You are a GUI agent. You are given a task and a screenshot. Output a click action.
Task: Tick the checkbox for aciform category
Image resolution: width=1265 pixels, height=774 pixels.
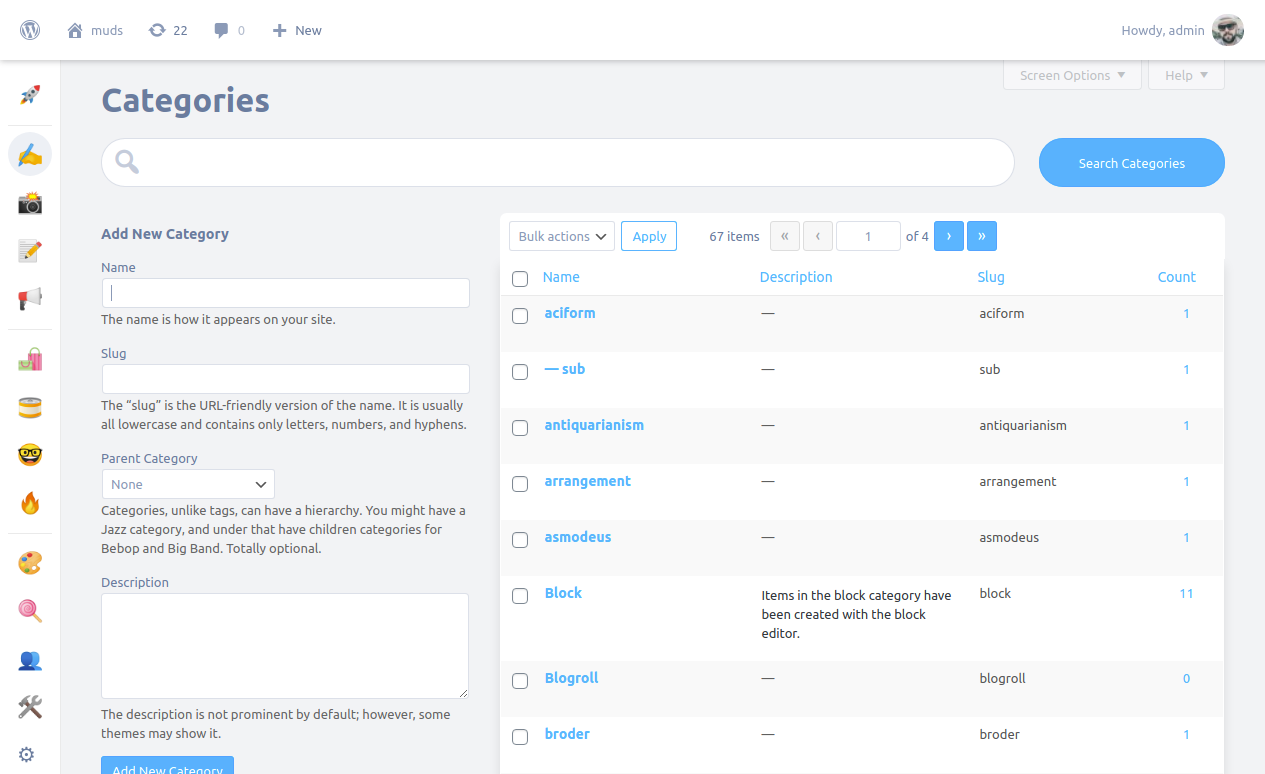520,316
